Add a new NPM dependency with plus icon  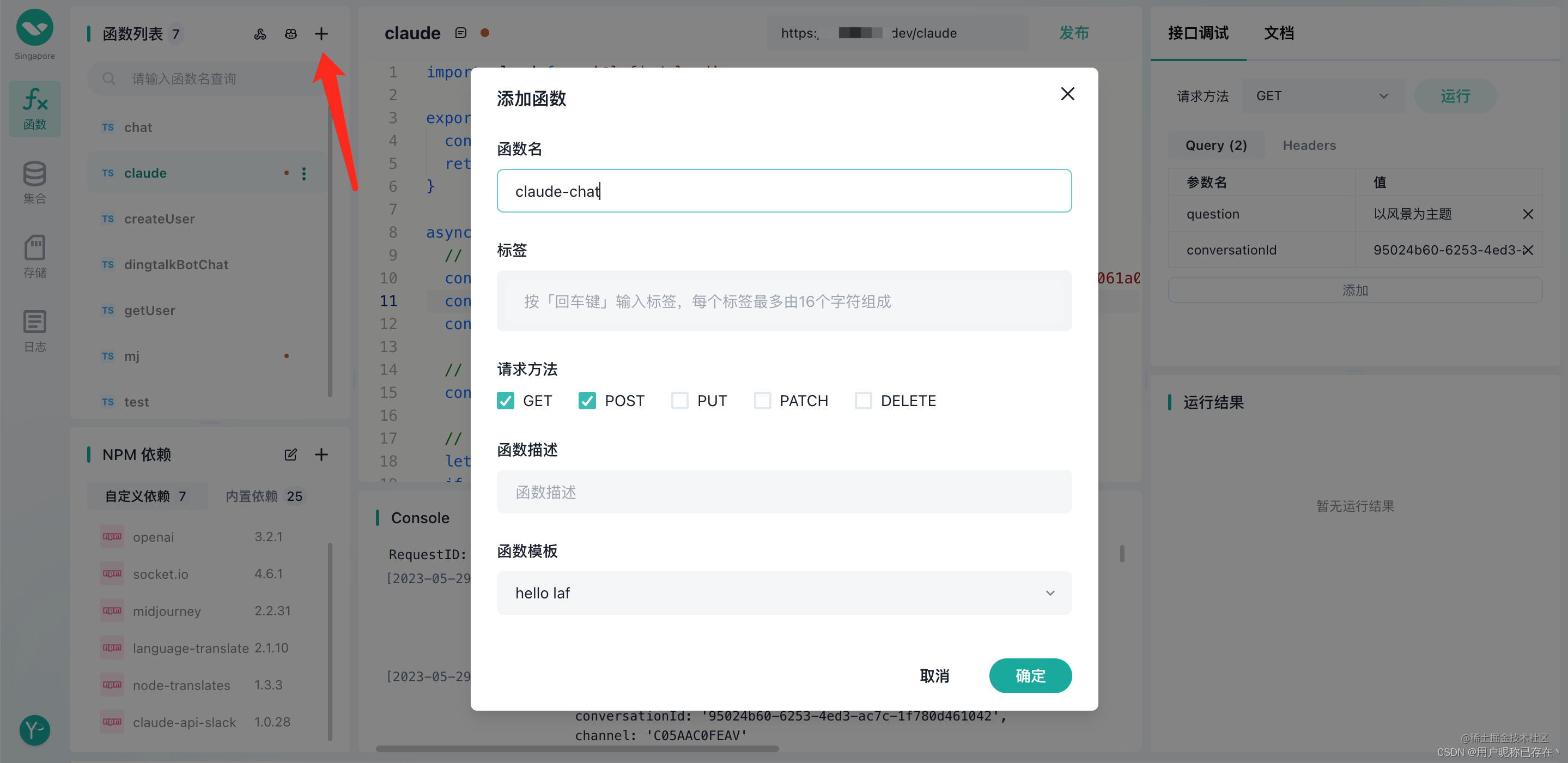pos(321,455)
